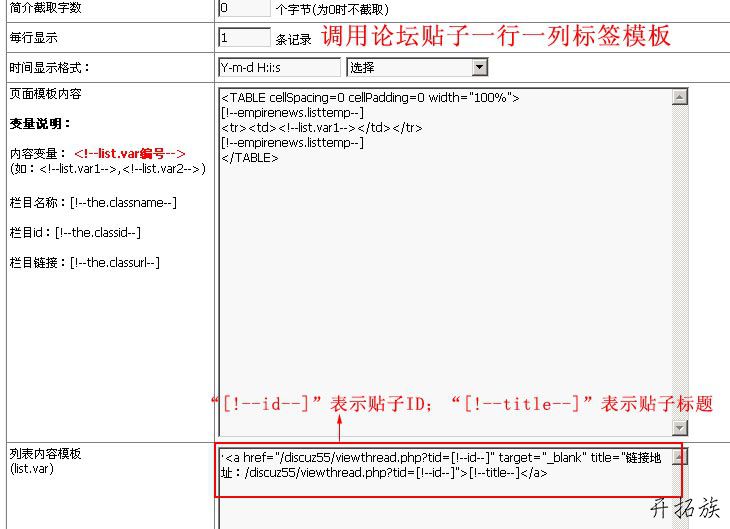This screenshot has height=529, width=730.
Task: Click the </TABLE> line in template
Action: click(x=250, y=158)
